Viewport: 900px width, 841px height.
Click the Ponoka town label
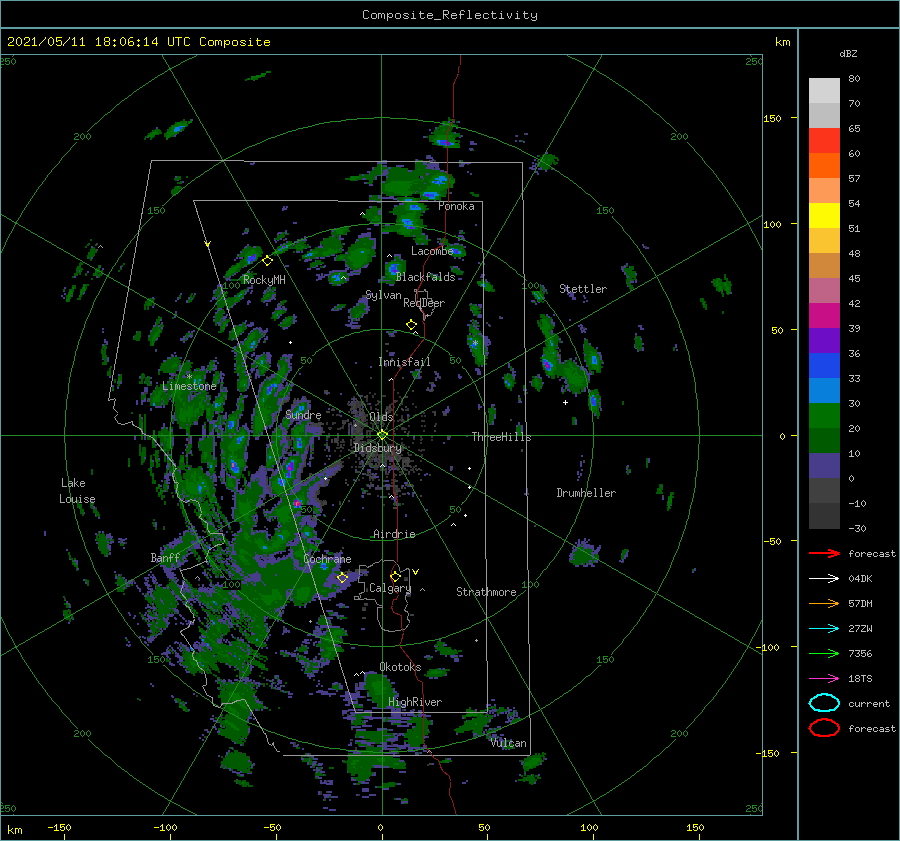point(456,206)
